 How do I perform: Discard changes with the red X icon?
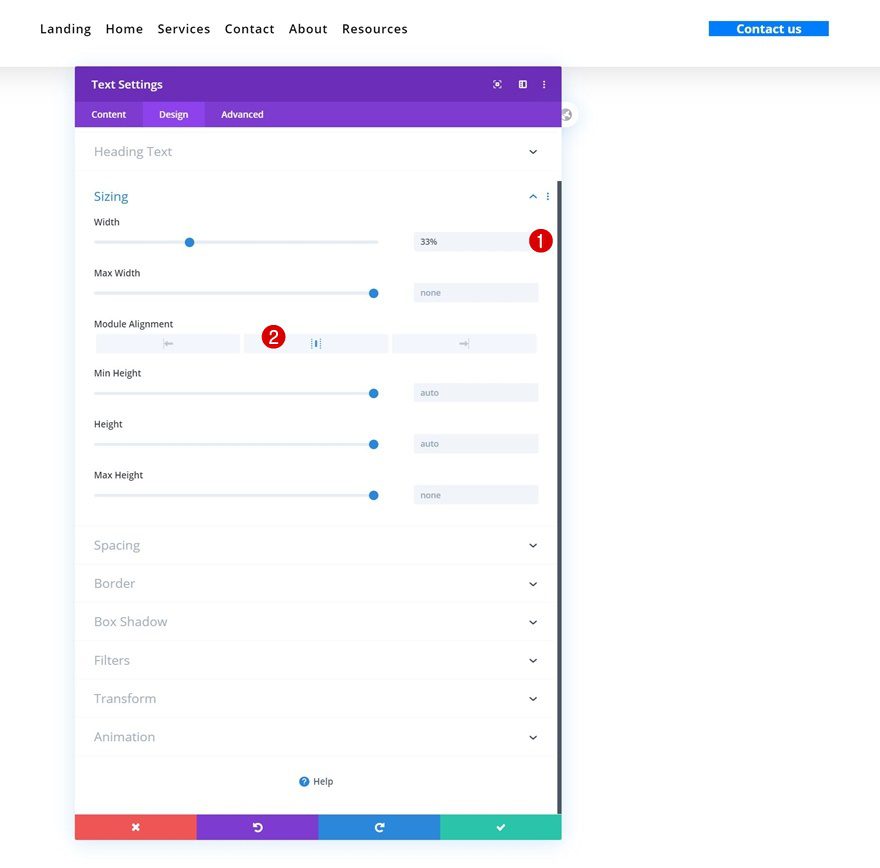click(135, 827)
